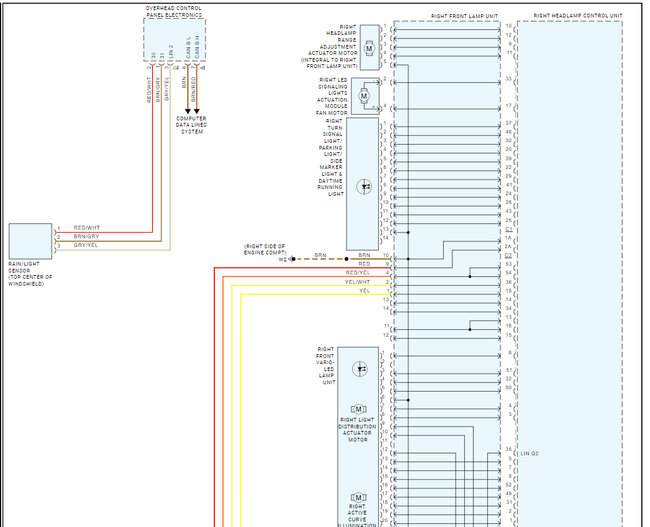The height and width of the screenshot is (527, 650).
Task: Click 'OVERHEAD CONTROL PANEL ELECTRONICS' title
Action: pyautogui.click(x=174, y=12)
